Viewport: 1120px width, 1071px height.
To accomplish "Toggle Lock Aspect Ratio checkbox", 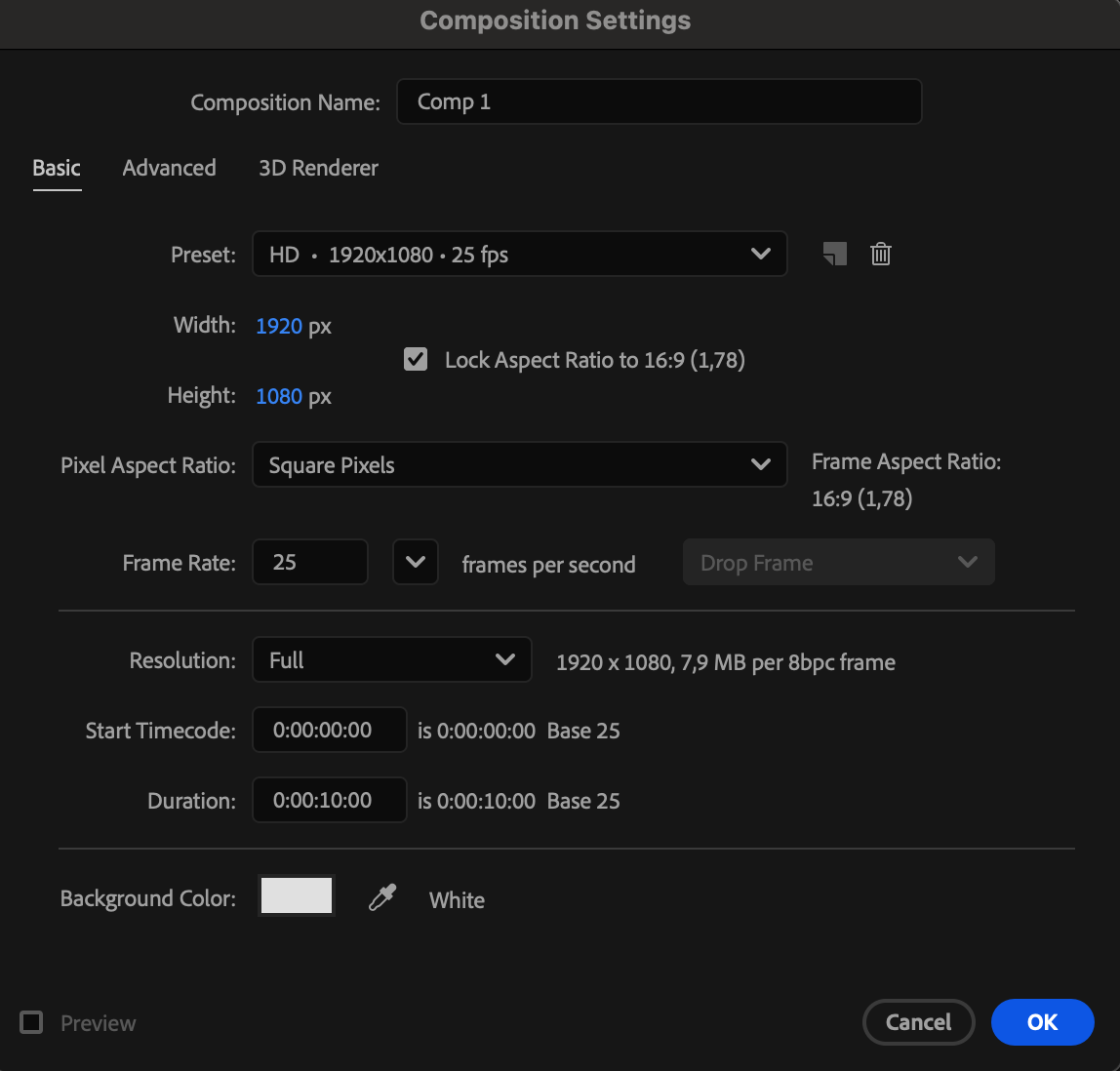I will 416,360.
